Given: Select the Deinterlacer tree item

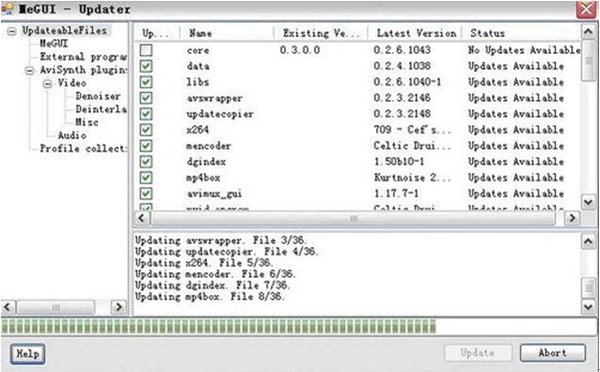Looking at the screenshot, I should click(x=101, y=109).
